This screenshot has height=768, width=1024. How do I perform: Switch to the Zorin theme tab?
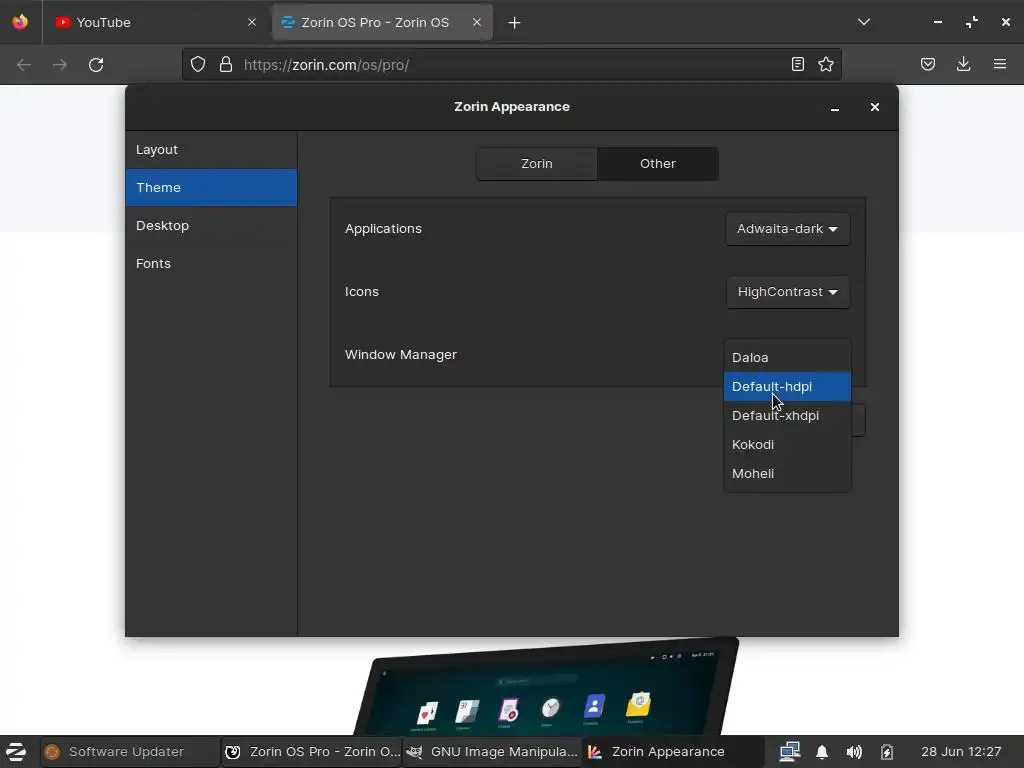tap(537, 163)
